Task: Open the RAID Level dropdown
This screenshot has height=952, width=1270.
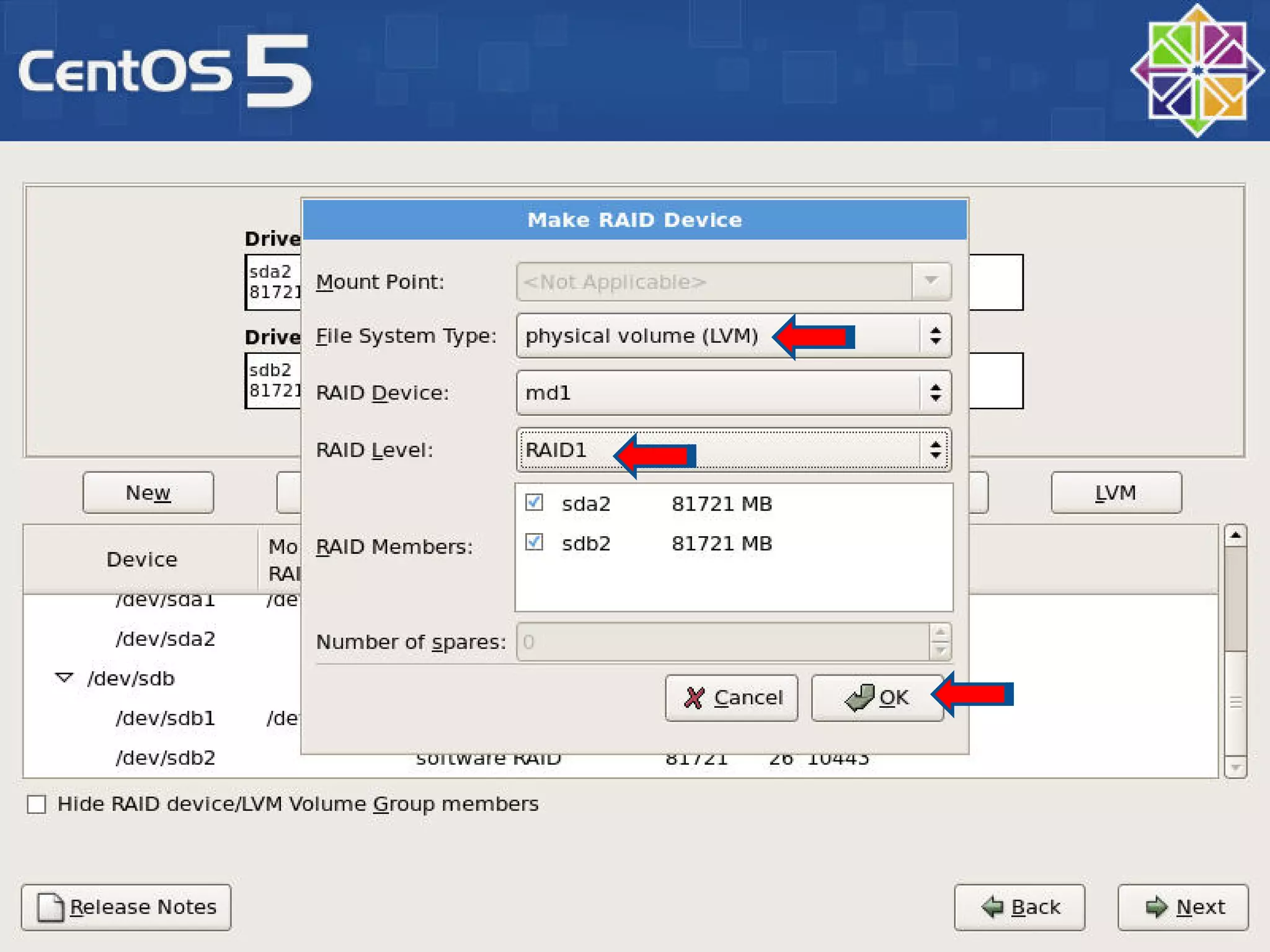Action: tap(935, 450)
